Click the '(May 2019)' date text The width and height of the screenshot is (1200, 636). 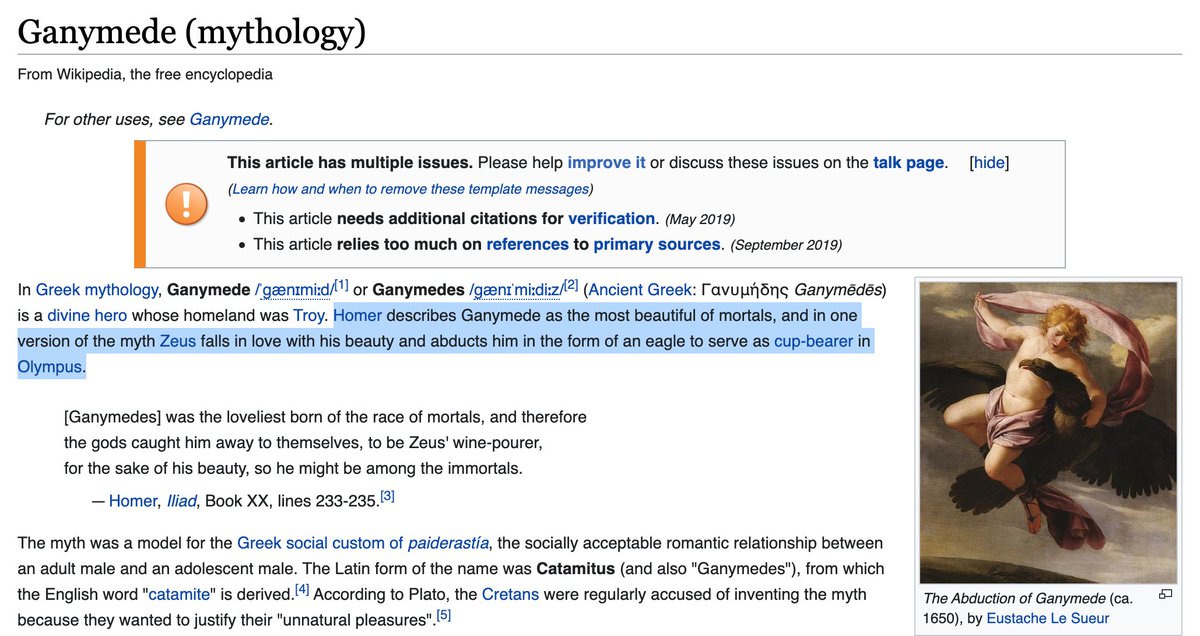pos(699,219)
